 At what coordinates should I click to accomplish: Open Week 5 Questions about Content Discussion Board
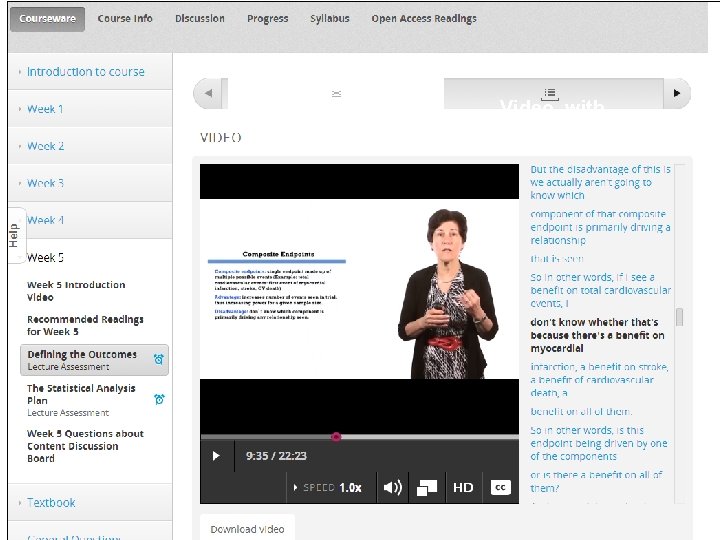coord(85,446)
